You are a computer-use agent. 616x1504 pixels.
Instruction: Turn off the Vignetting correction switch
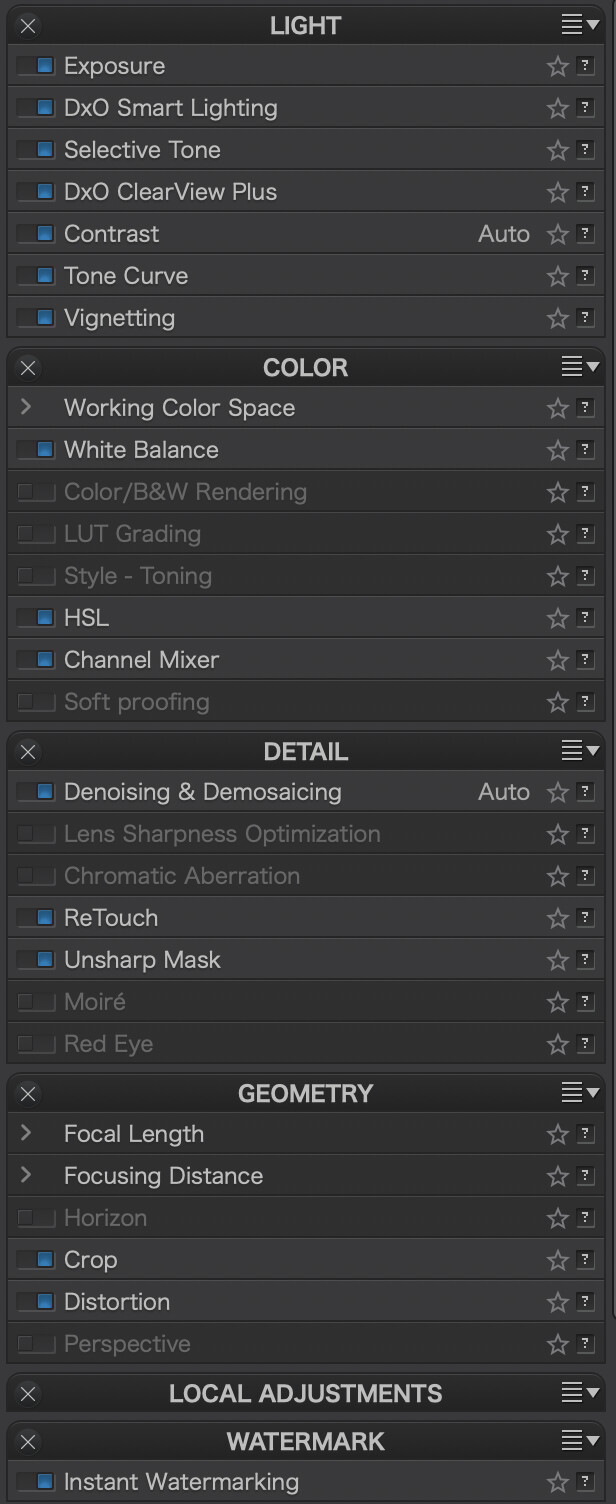click(36, 318)
